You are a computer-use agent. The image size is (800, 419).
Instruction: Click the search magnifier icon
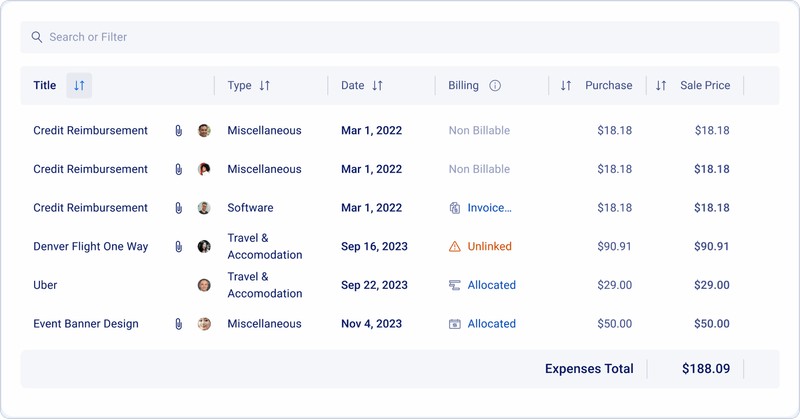(x=37, y=37)
